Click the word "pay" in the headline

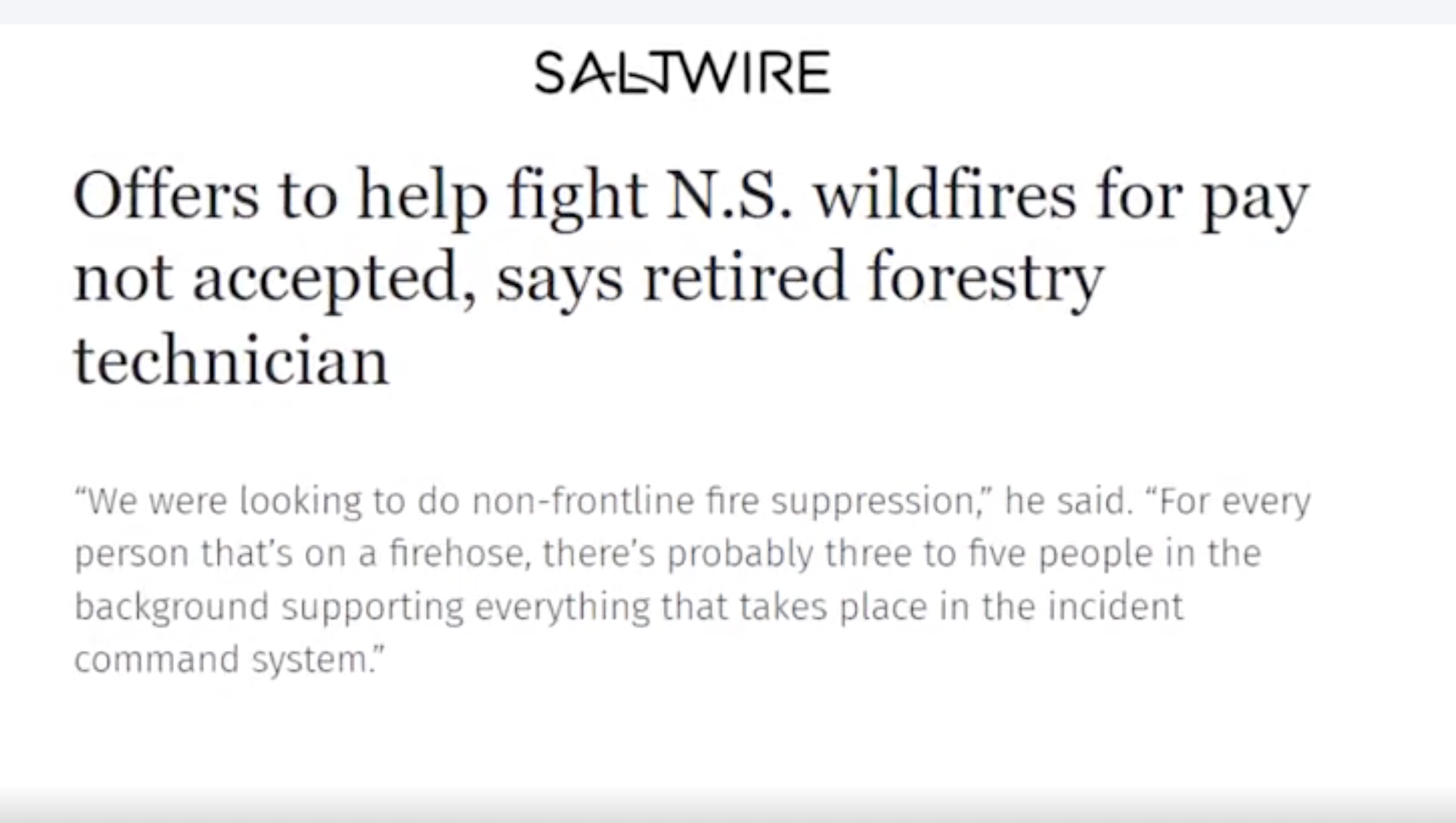point(1255,197)
